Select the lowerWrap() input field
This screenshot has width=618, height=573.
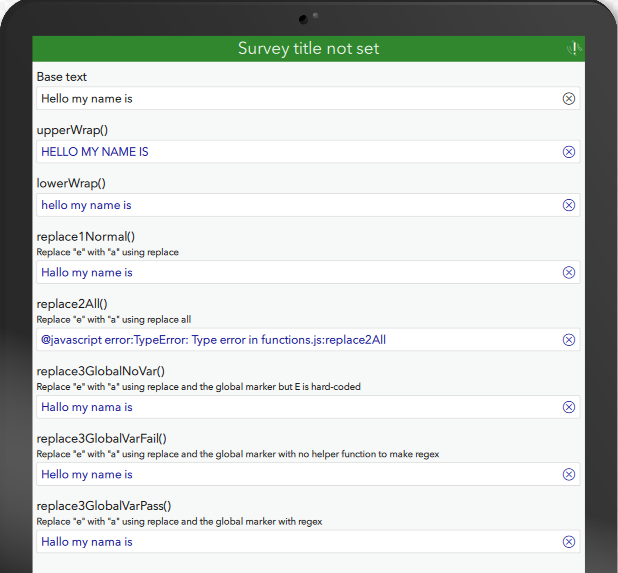tap(295, 205)
